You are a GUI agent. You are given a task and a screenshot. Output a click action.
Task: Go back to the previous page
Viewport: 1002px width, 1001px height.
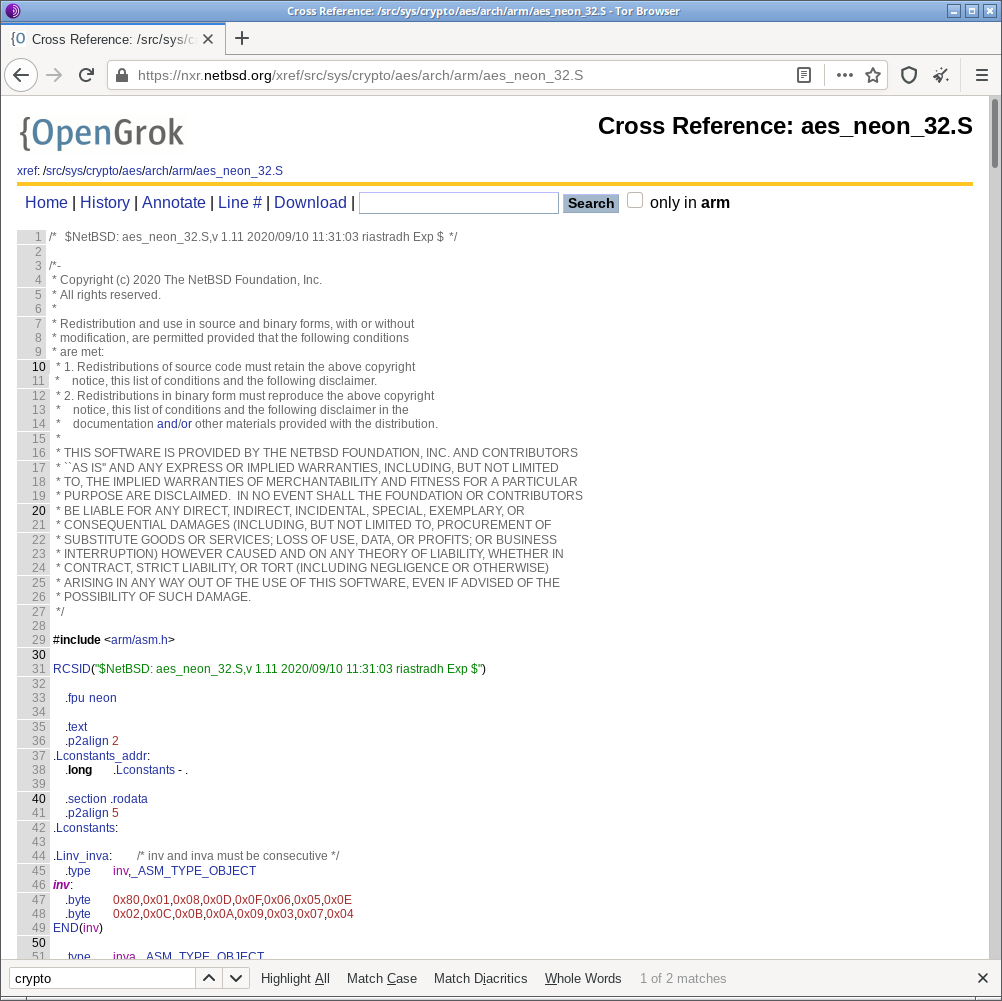[x=21, y=75]
